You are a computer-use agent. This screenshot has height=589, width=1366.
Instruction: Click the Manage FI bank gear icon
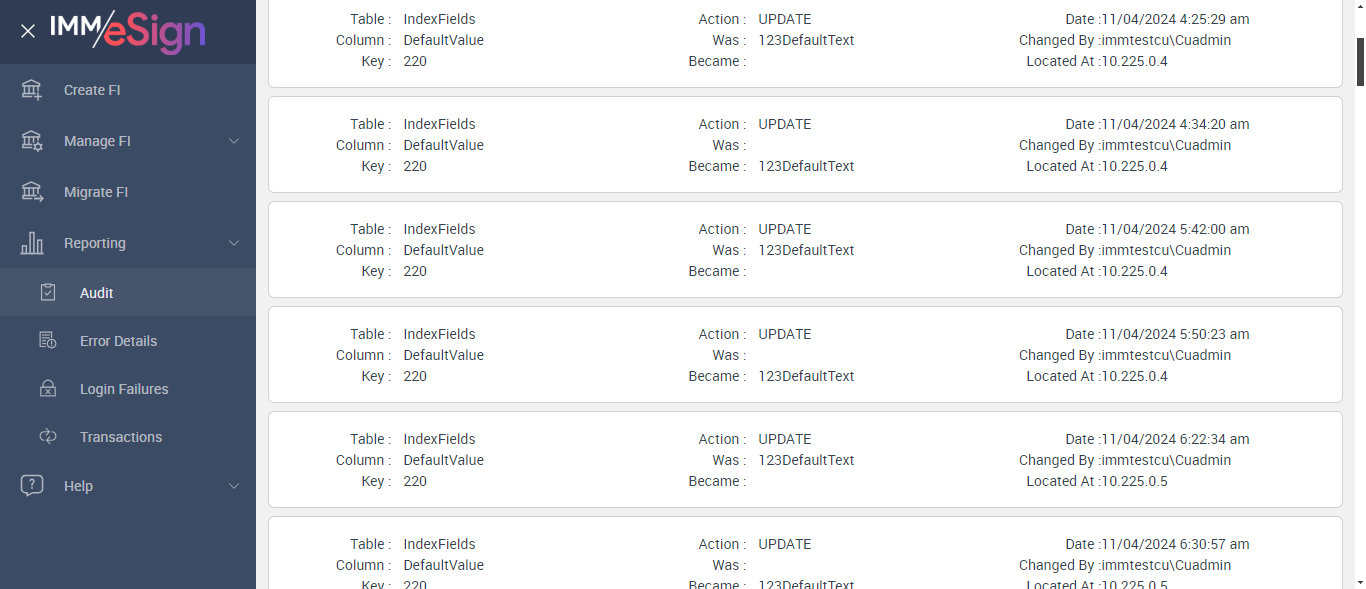pos(32,141)
